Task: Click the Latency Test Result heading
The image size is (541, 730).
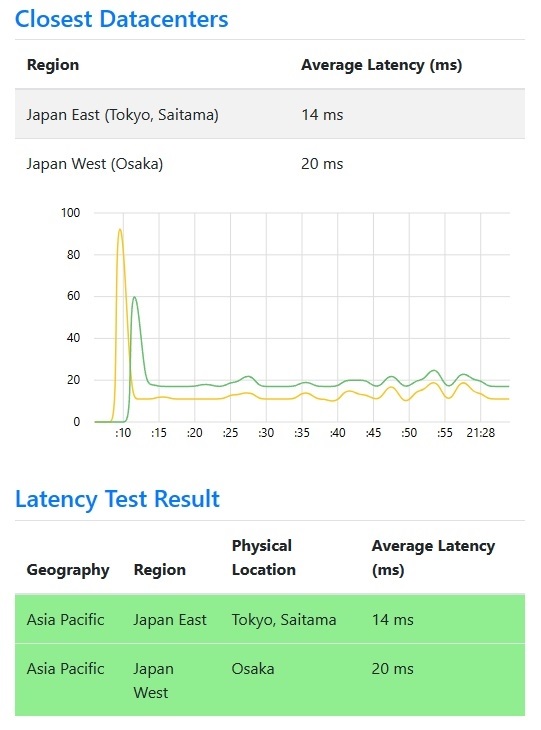Action: [117, 499]
